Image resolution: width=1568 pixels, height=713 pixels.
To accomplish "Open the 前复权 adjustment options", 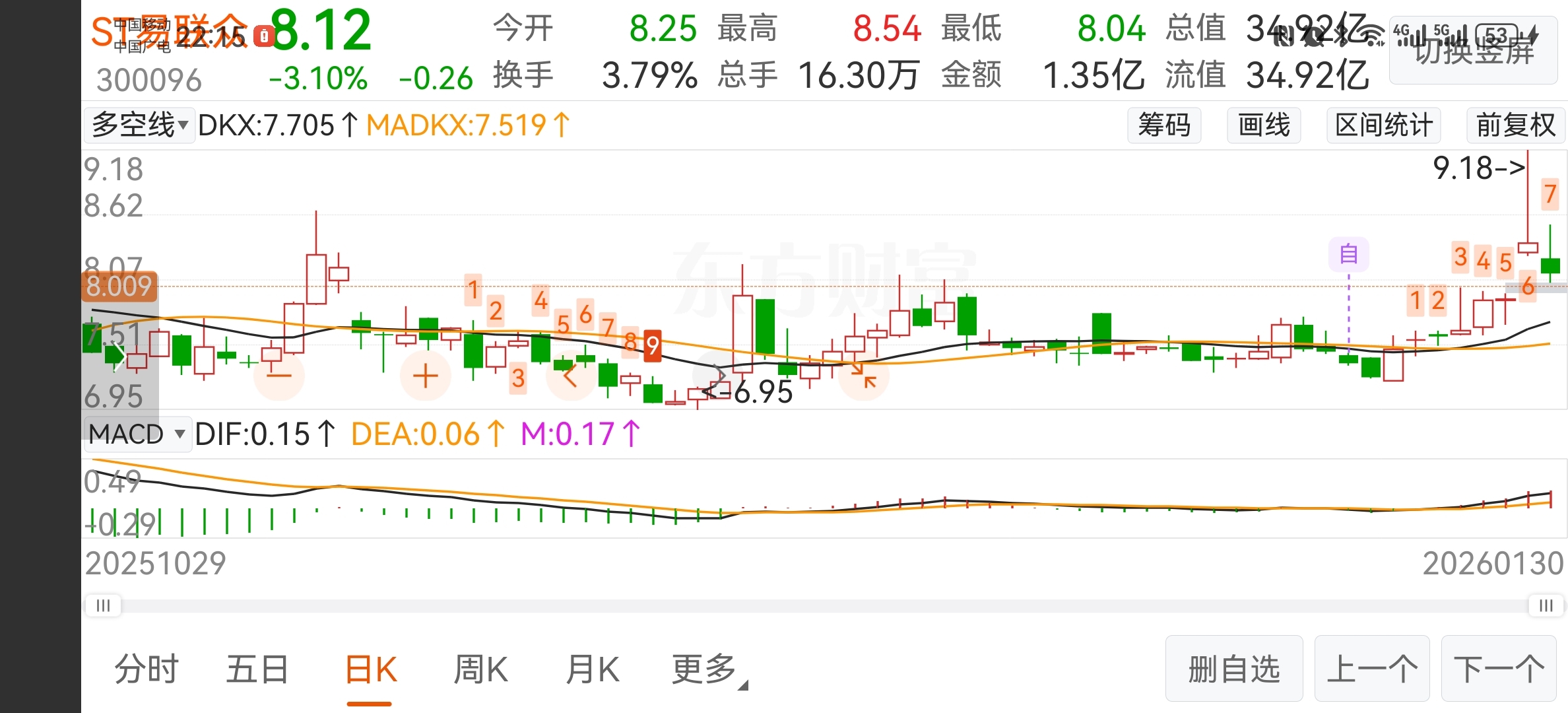I will coord(1516,125).
